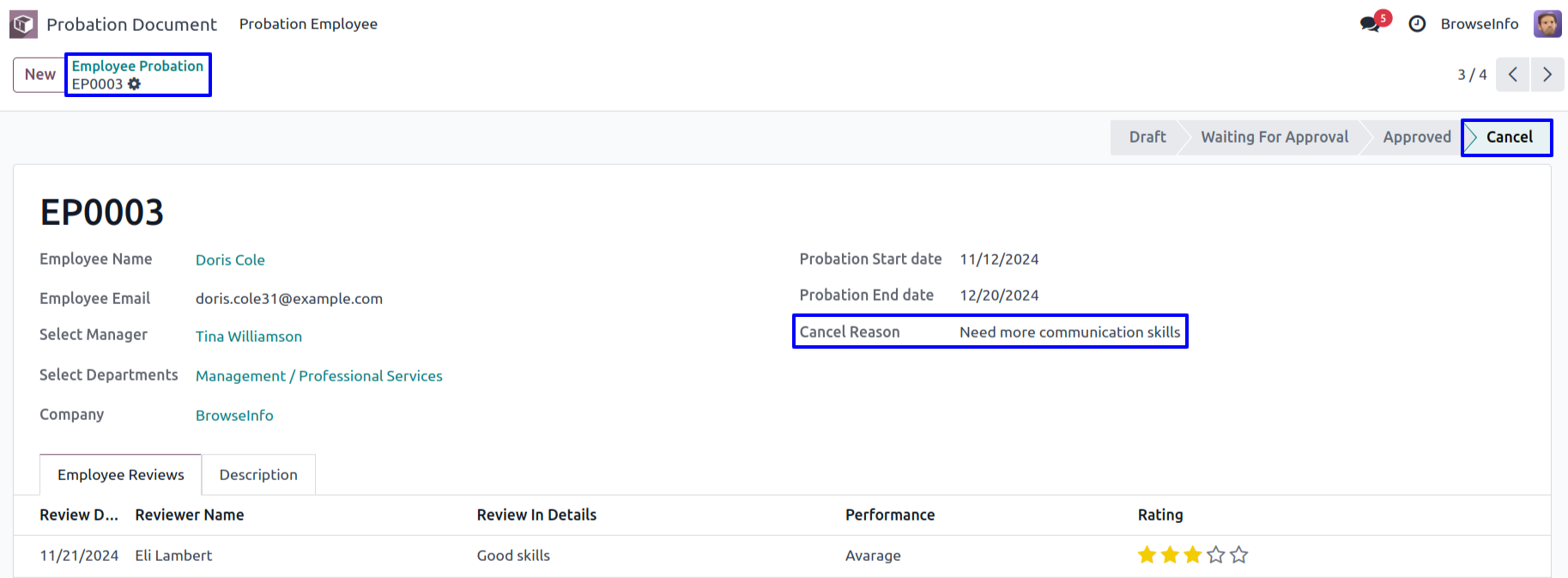Switch to the Description tab
Viewport: 1568px width, 578px height.
pos(258,475)
